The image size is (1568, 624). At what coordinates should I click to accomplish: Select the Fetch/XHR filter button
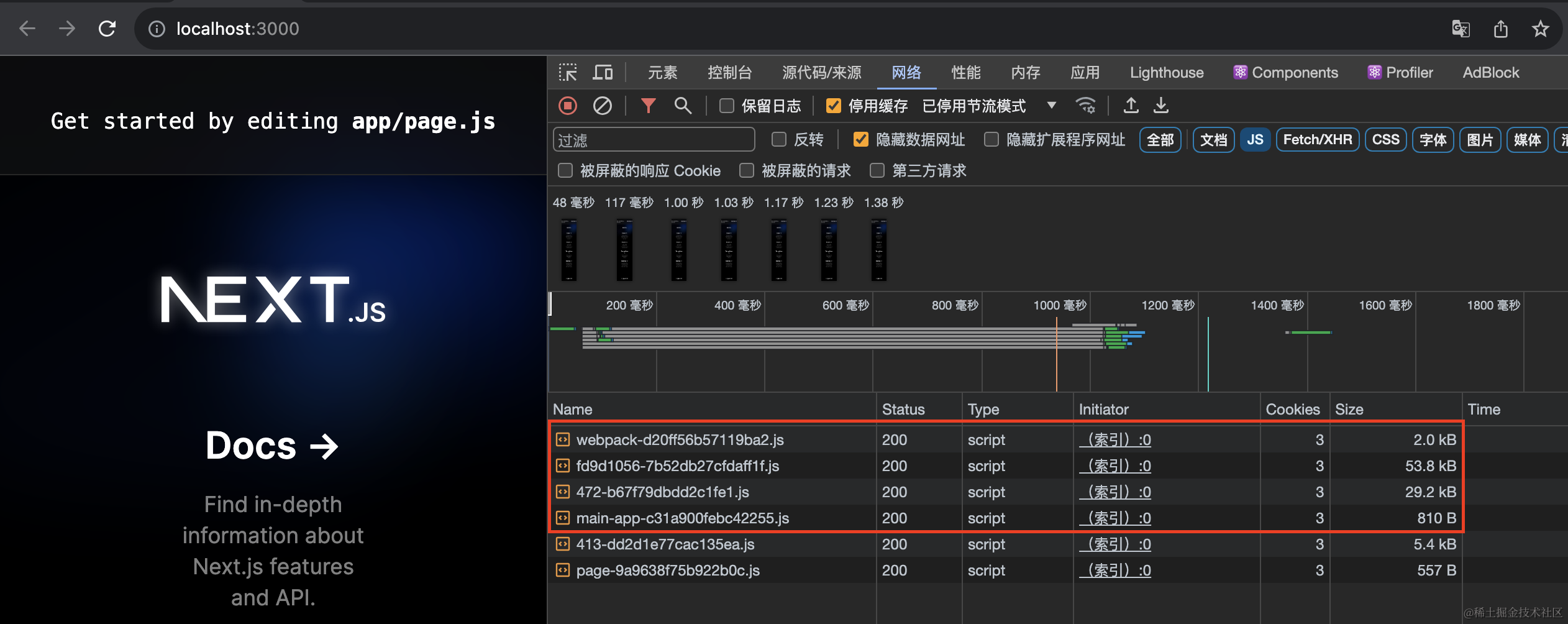point(1317,140)
